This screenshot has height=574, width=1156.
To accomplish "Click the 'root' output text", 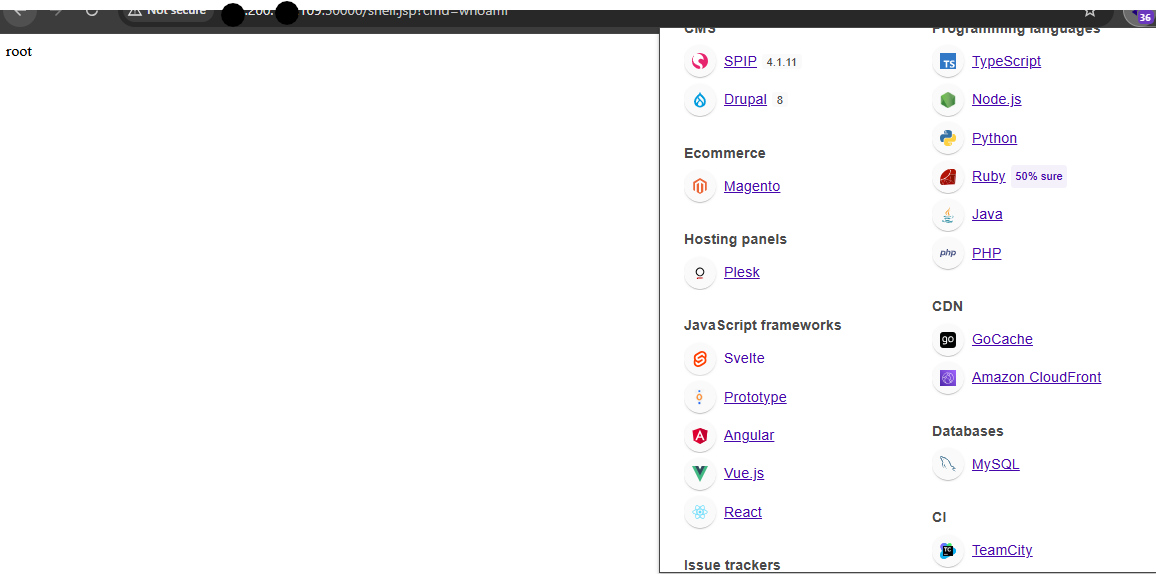I will point(18,52).
